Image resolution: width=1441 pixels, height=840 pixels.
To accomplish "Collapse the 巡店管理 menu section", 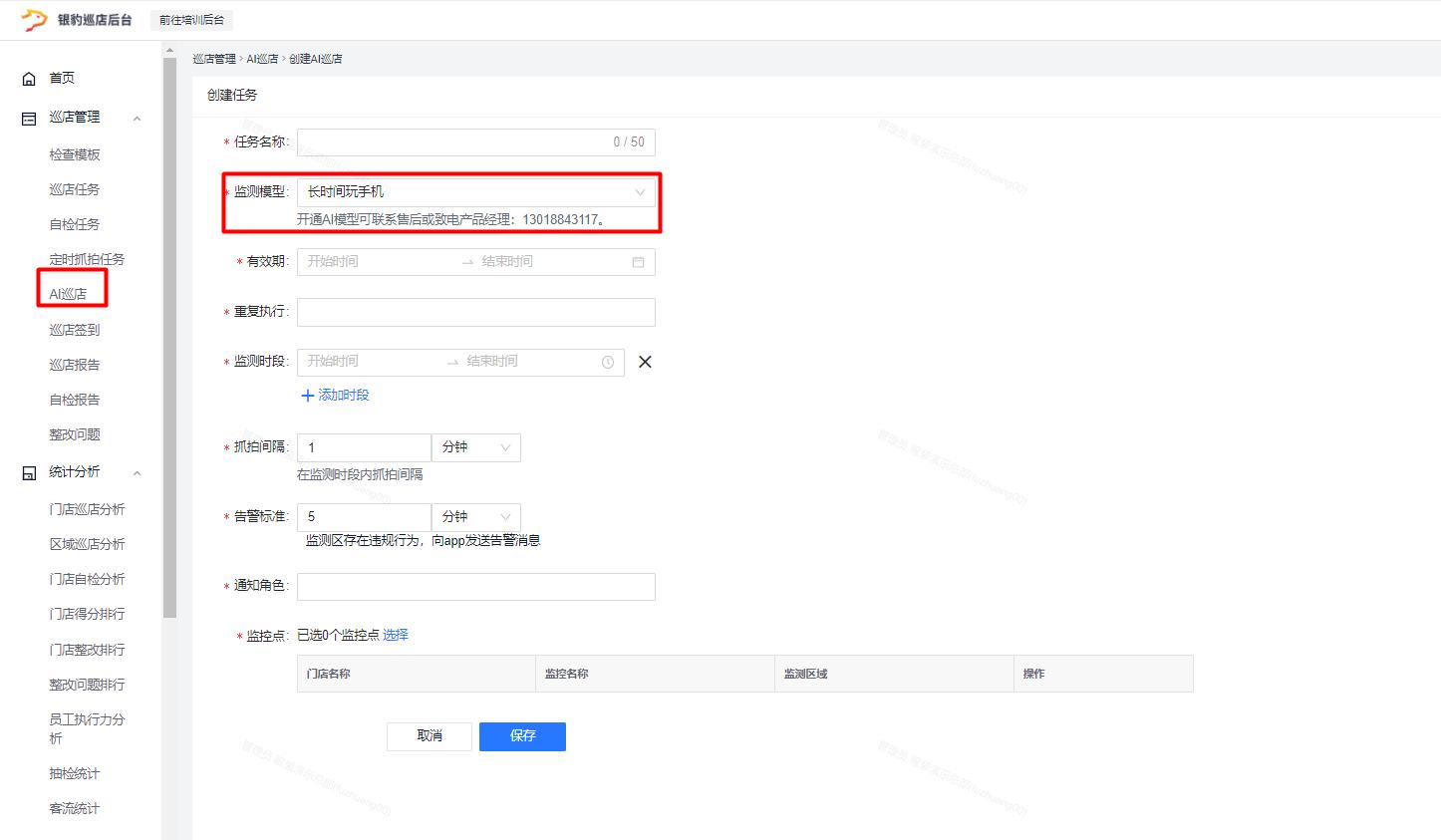I will (x=138, y=119).
